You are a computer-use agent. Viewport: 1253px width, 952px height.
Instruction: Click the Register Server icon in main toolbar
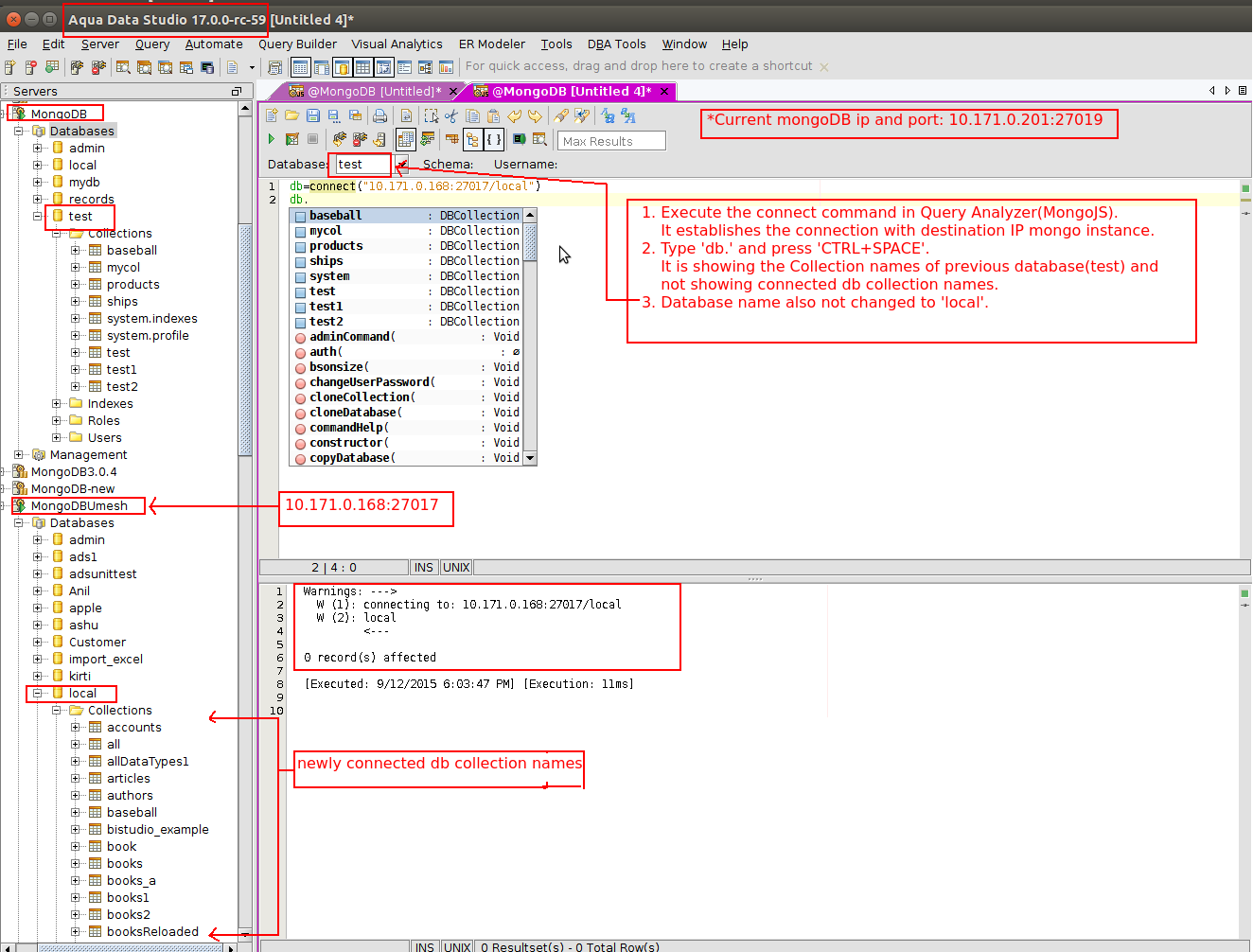[x=10, y=67]
